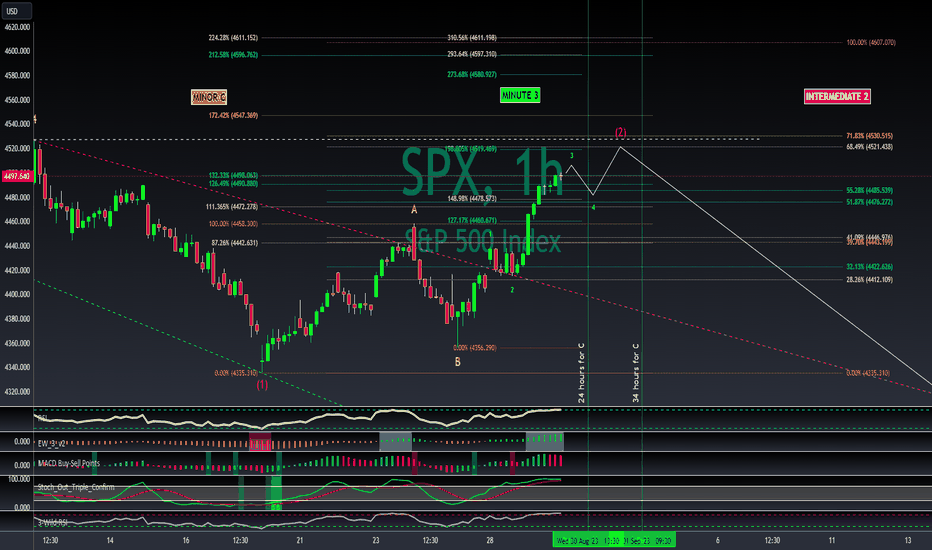Click the 100.000 Stochastic scale label

19,479
